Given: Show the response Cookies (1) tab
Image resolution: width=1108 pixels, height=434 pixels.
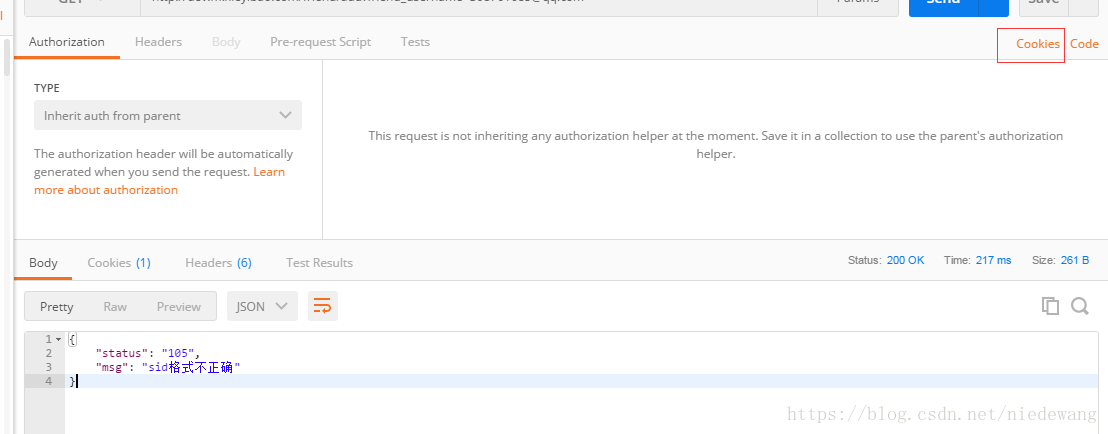Looking at the screenshot, I should coord(118,262).
